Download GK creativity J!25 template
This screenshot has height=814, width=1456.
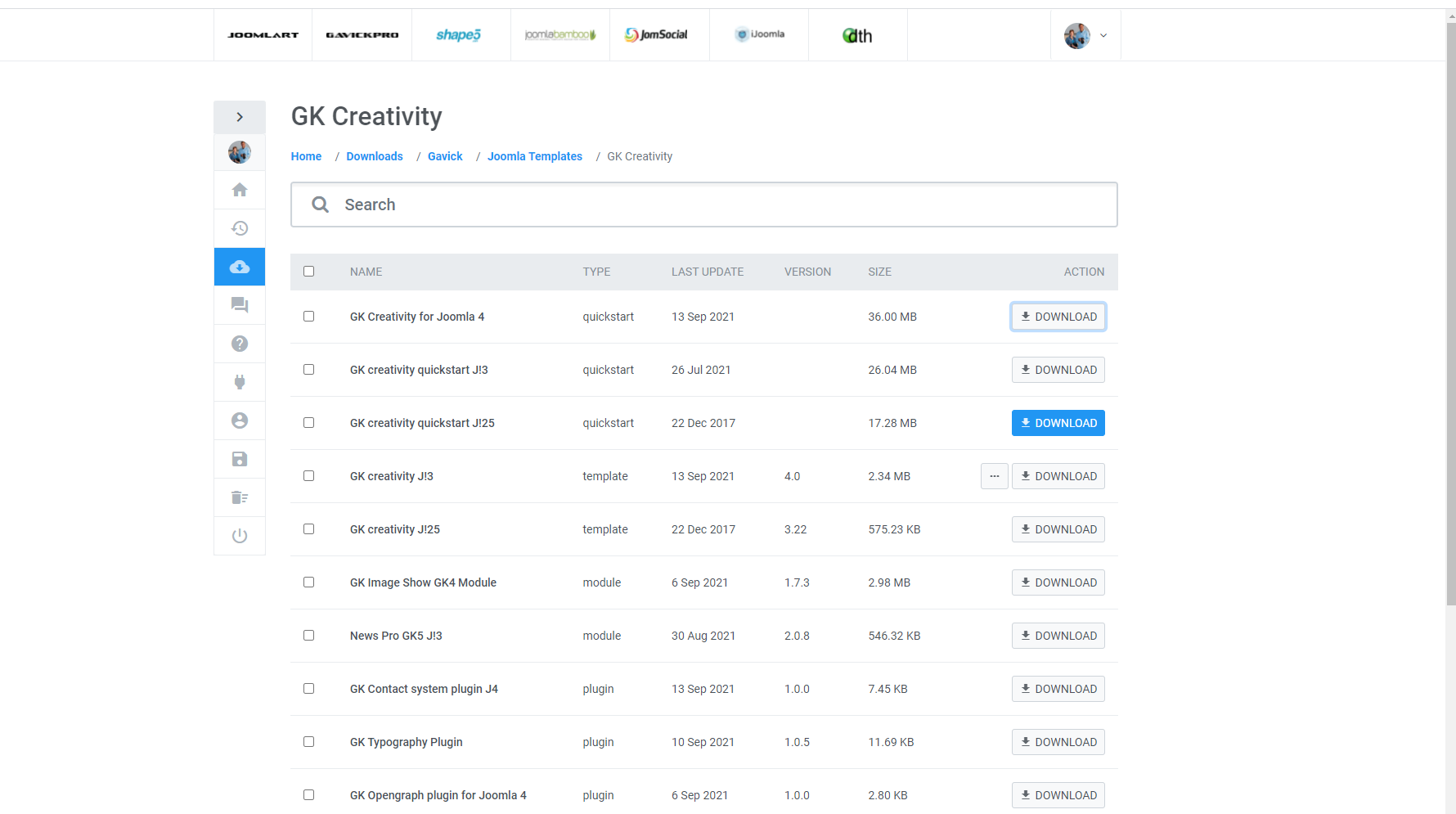click(x=1058, y=529)
